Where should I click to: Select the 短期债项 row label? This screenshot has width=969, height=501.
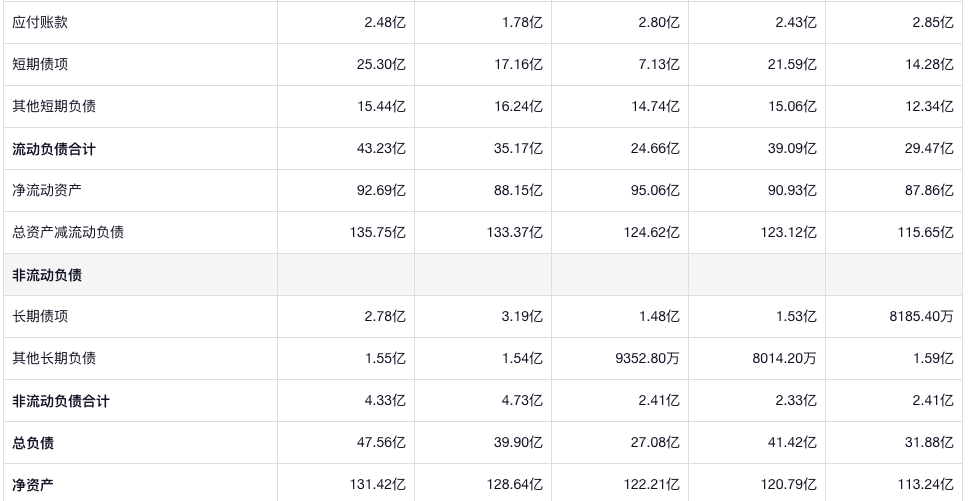(x=40, y=64)
